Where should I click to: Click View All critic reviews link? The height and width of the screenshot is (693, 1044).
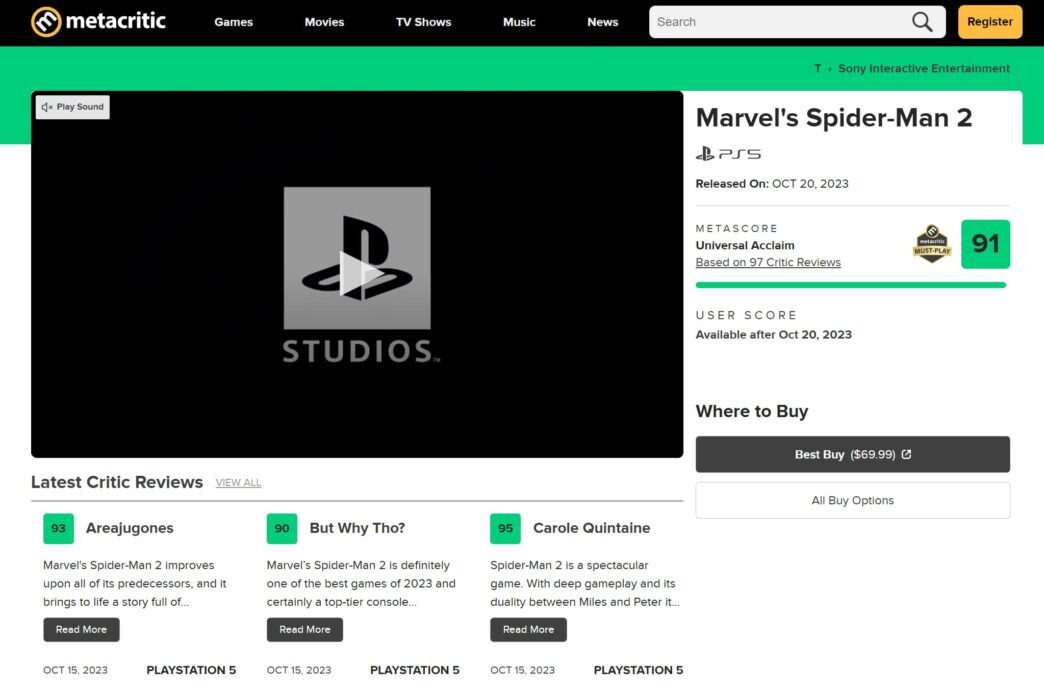(x=238, y=483)
